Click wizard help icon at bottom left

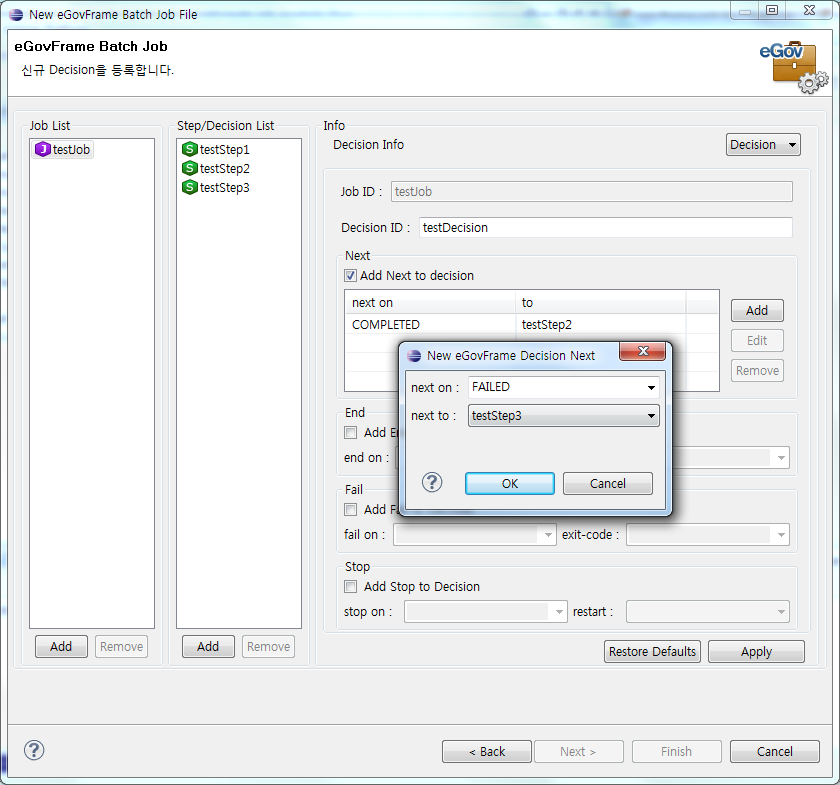coord(34,750)
